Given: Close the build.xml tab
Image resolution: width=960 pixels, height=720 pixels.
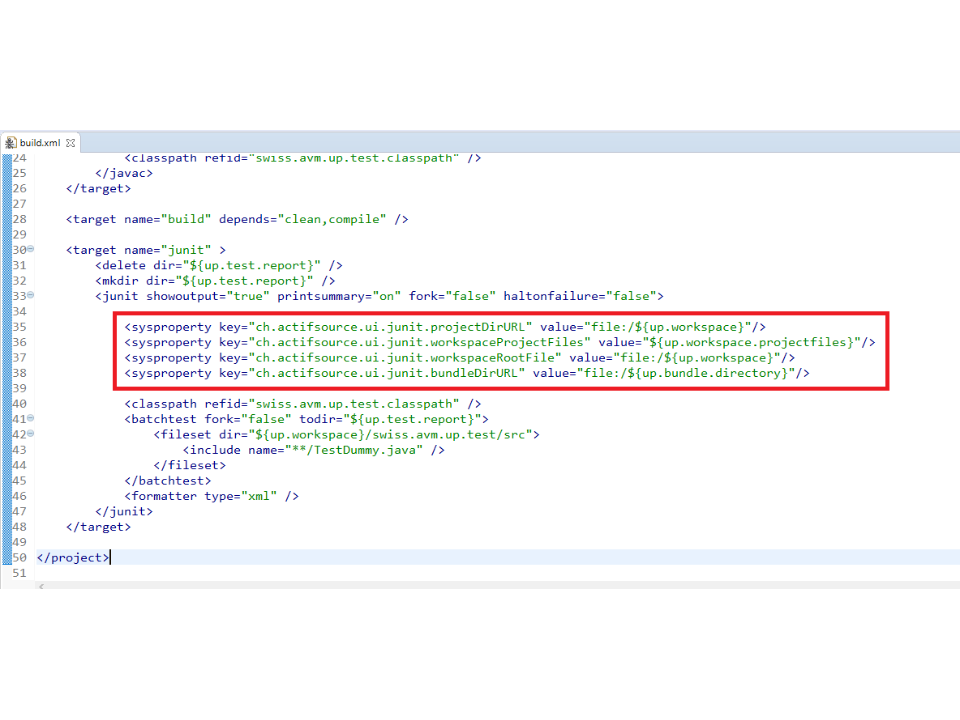Looking at the screenshot, I should 71,143.
